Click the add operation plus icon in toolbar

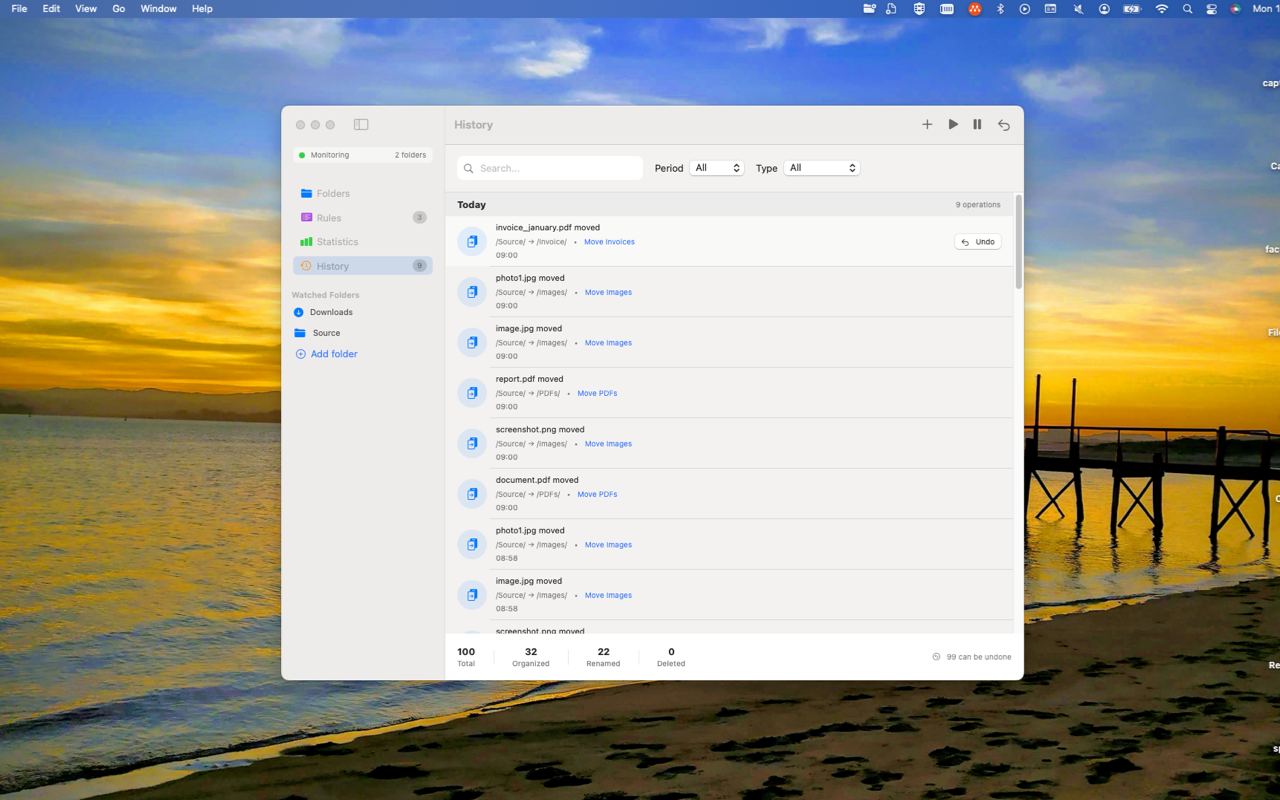click(x=927, y=124)
